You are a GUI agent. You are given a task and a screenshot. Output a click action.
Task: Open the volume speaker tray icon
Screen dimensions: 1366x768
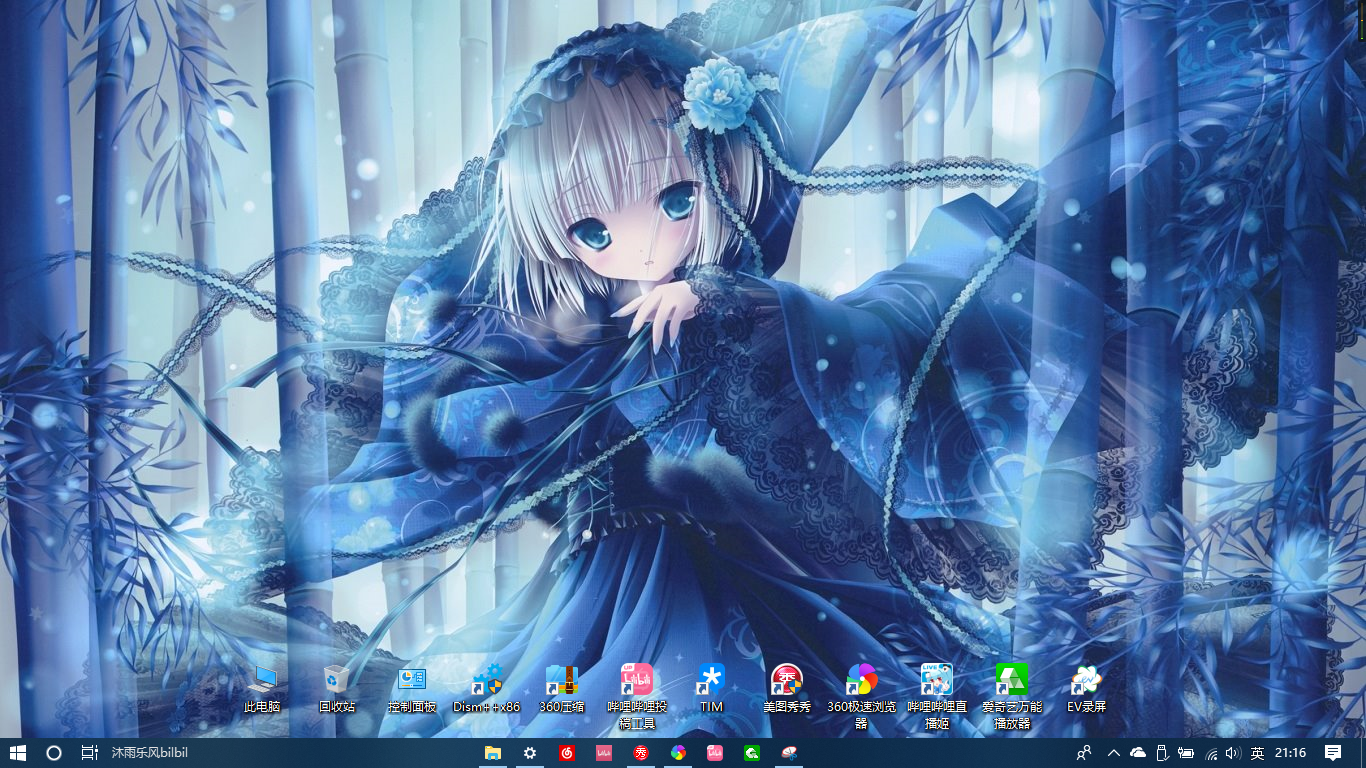(1232, 753)
